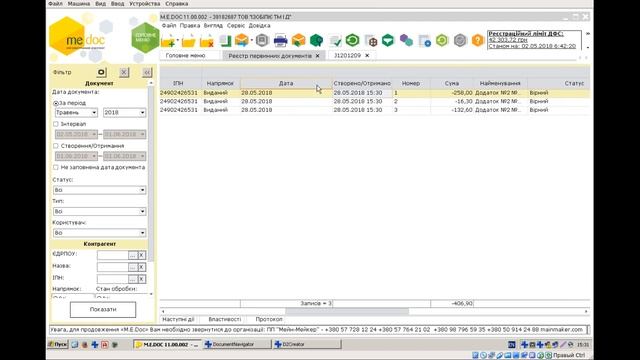This screenshot has height=360, width=640.
Task: Click the orange import box icon
Action: (x=242, y=40)
